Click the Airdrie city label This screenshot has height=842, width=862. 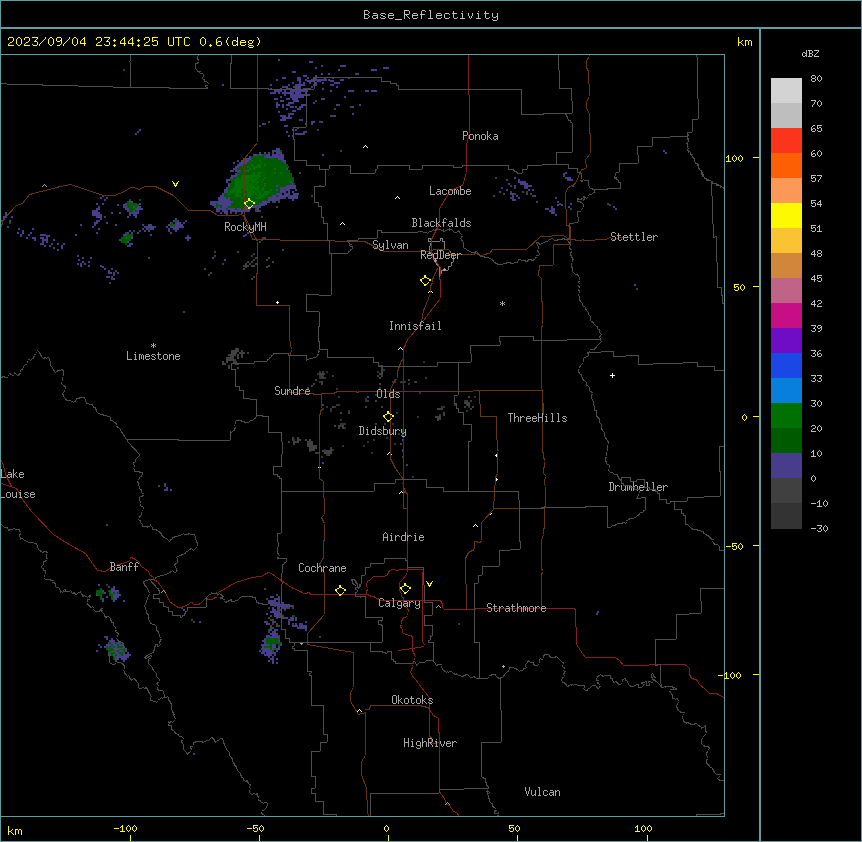(403, 537)
